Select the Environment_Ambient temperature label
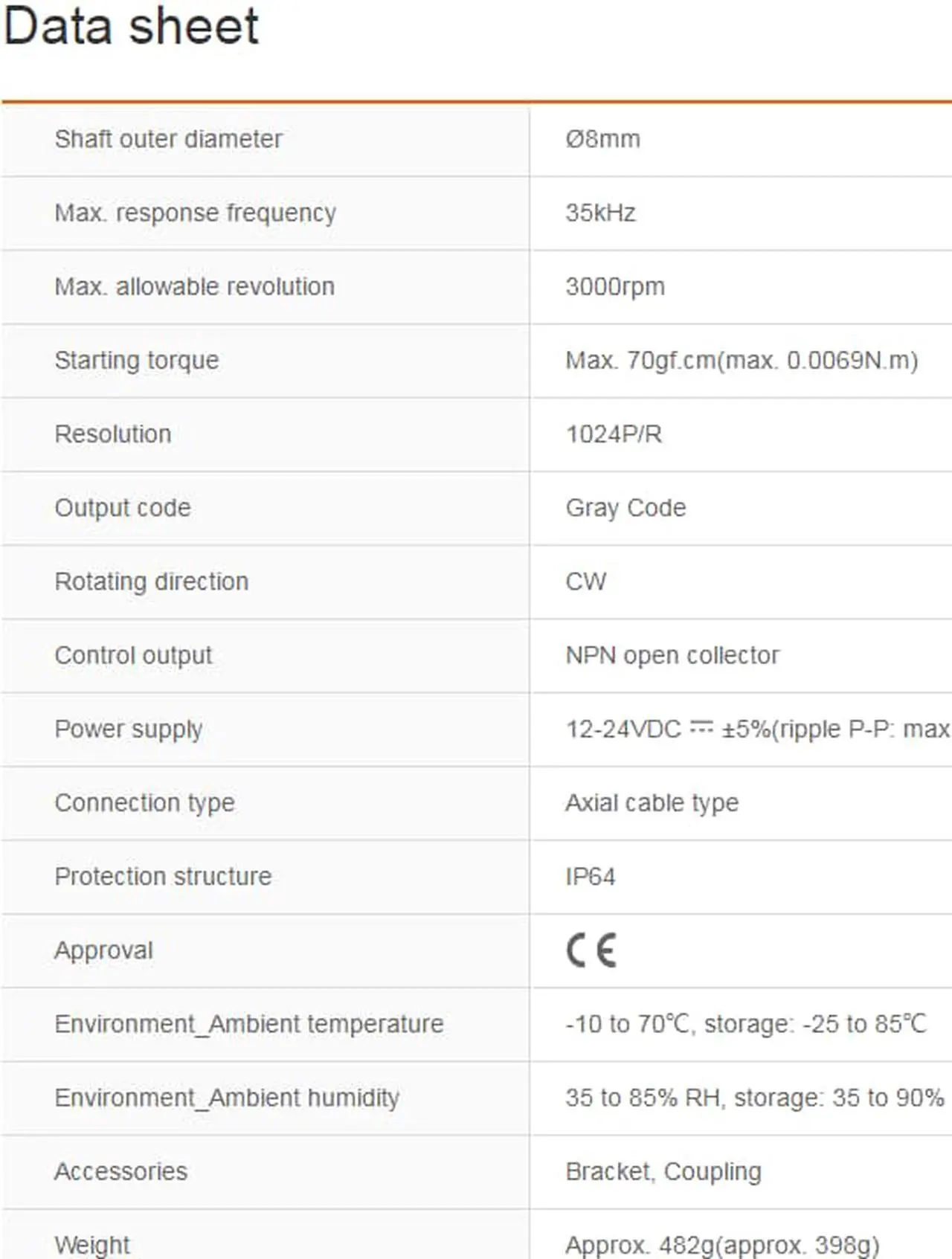The width and height of the screenshot is (952, 1259). tap(249, 1024)
